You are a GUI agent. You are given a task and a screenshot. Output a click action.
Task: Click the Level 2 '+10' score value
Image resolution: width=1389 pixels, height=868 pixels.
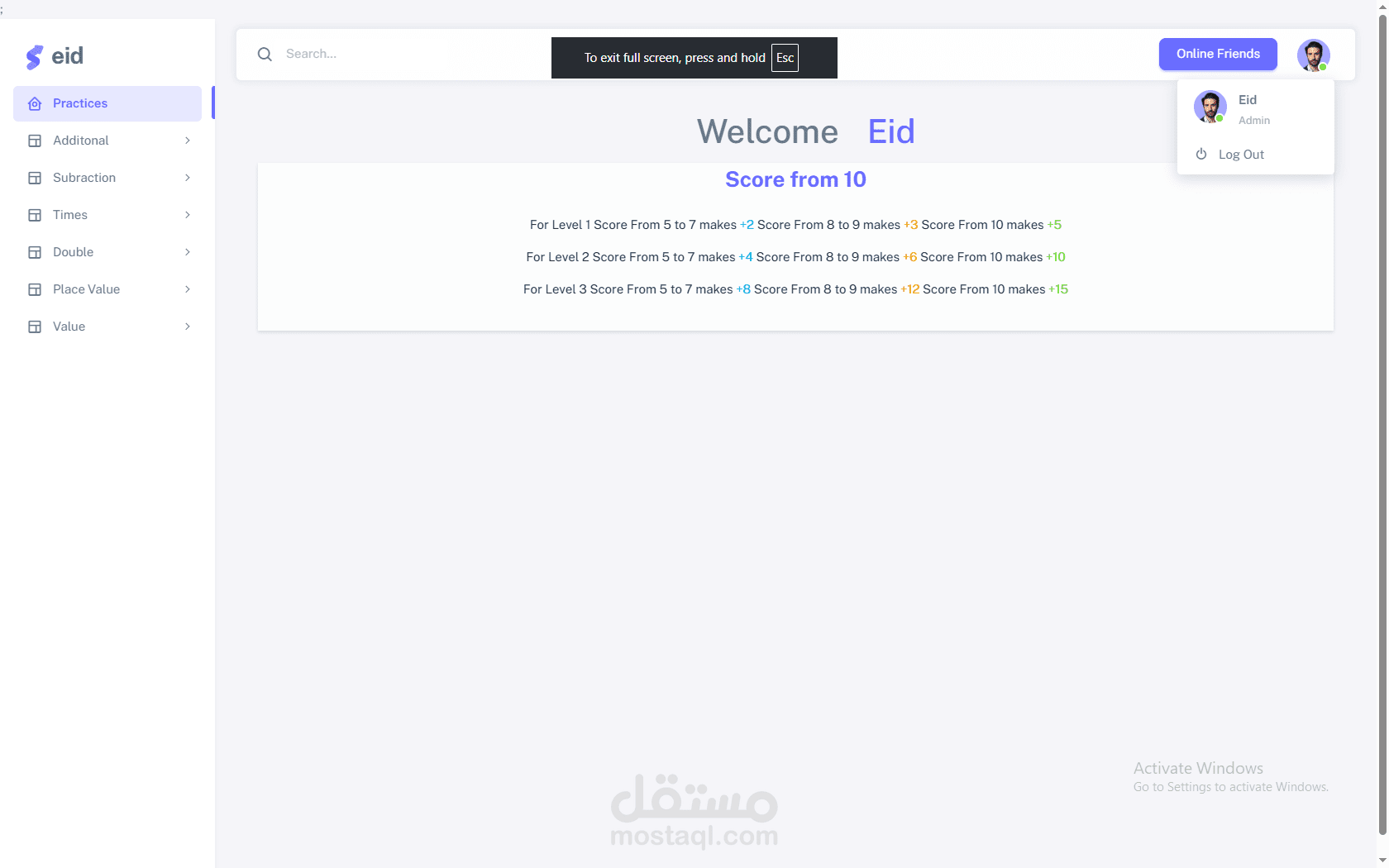click(x=1056, y=257)
